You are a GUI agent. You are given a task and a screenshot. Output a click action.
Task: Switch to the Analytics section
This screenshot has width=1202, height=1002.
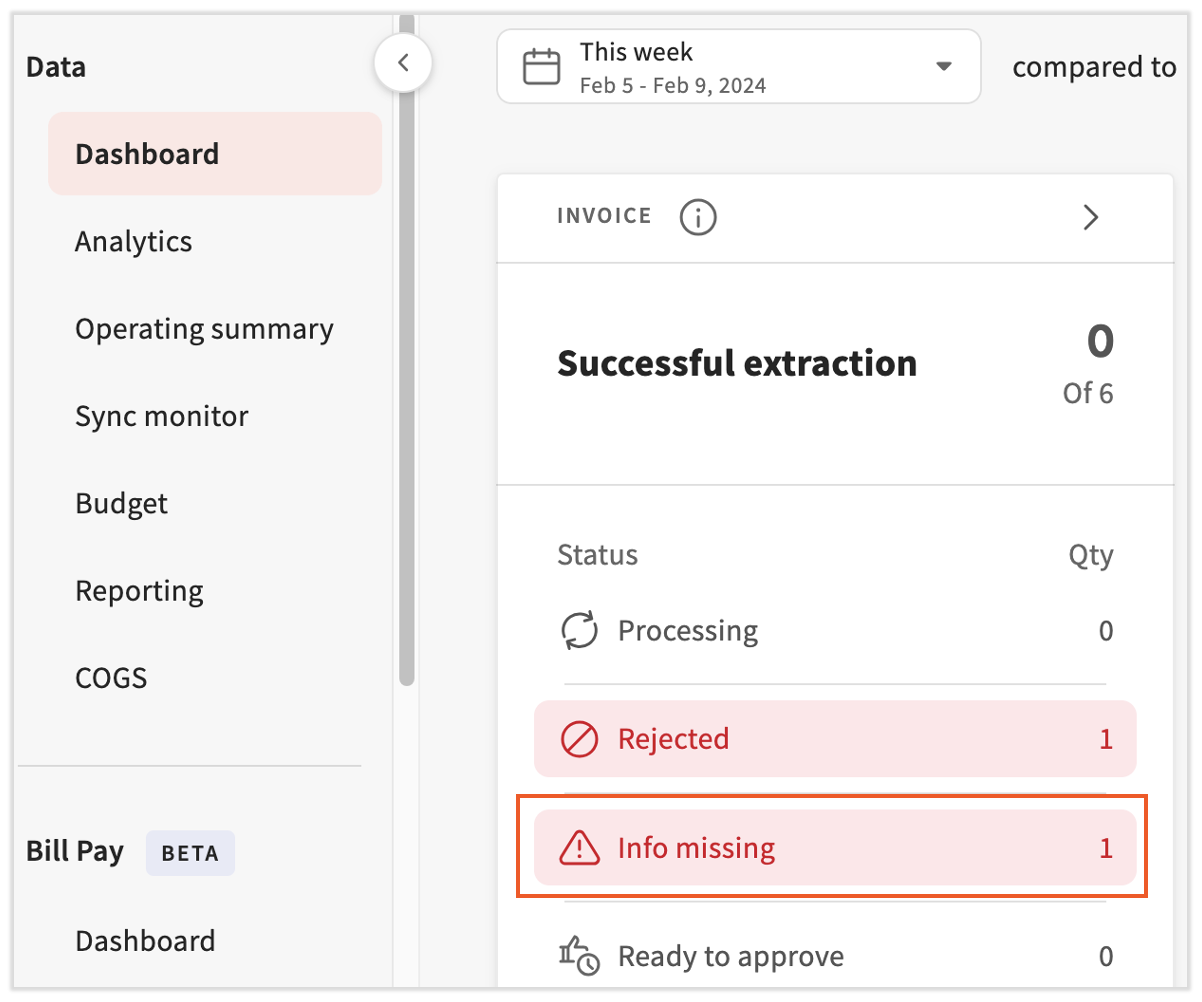pyautogui.click(x=133, y=241)
